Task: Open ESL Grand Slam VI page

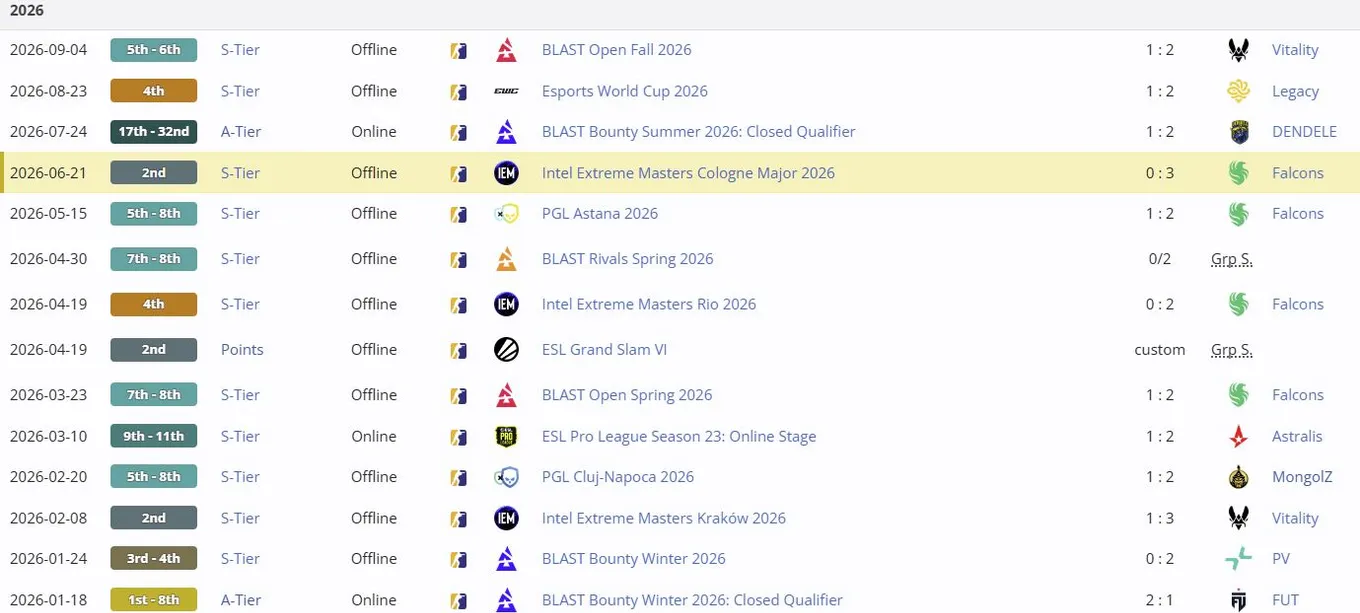Action: tap(604, 350)
